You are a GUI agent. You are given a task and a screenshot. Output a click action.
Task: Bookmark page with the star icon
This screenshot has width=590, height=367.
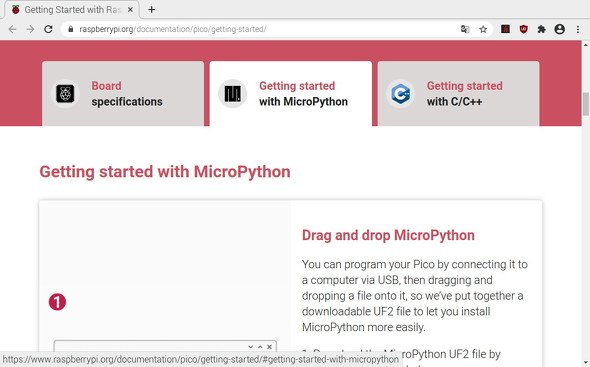tap(483, 29)
